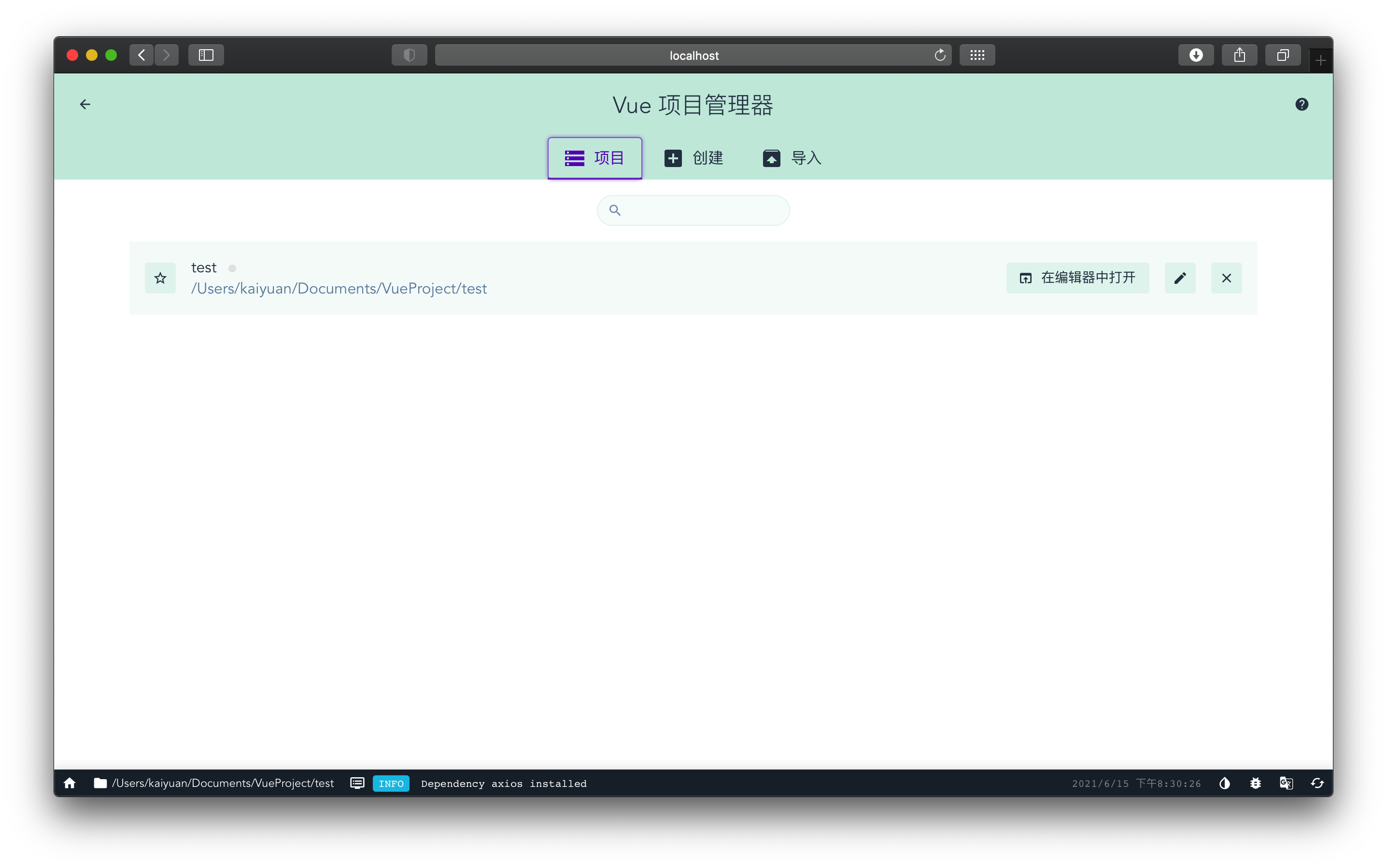Switch to the 导入 tab
Screen dimensions: 1387x868
coord(792,158)
